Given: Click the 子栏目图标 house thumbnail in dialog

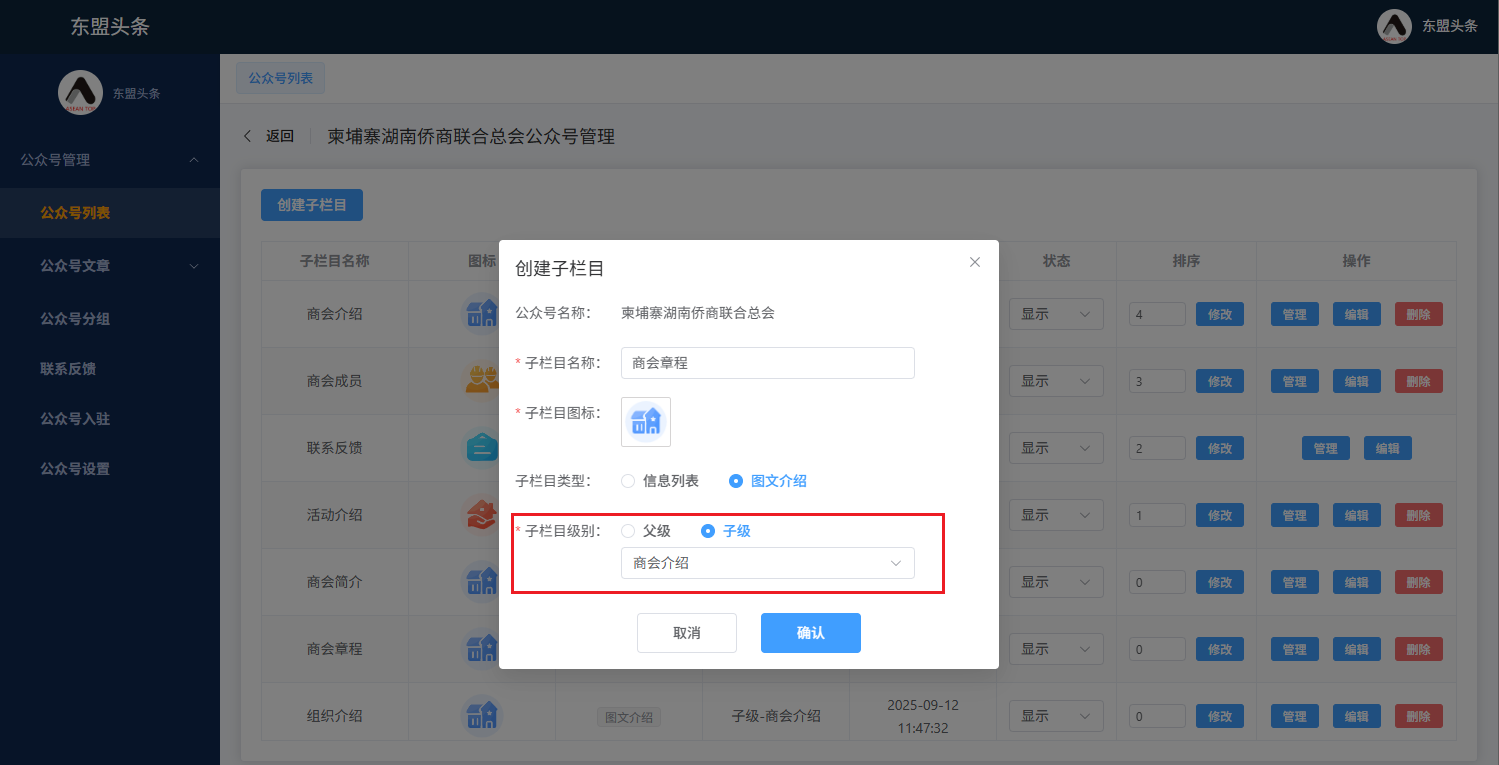Looking at the screenshot, I should (646, 421).
